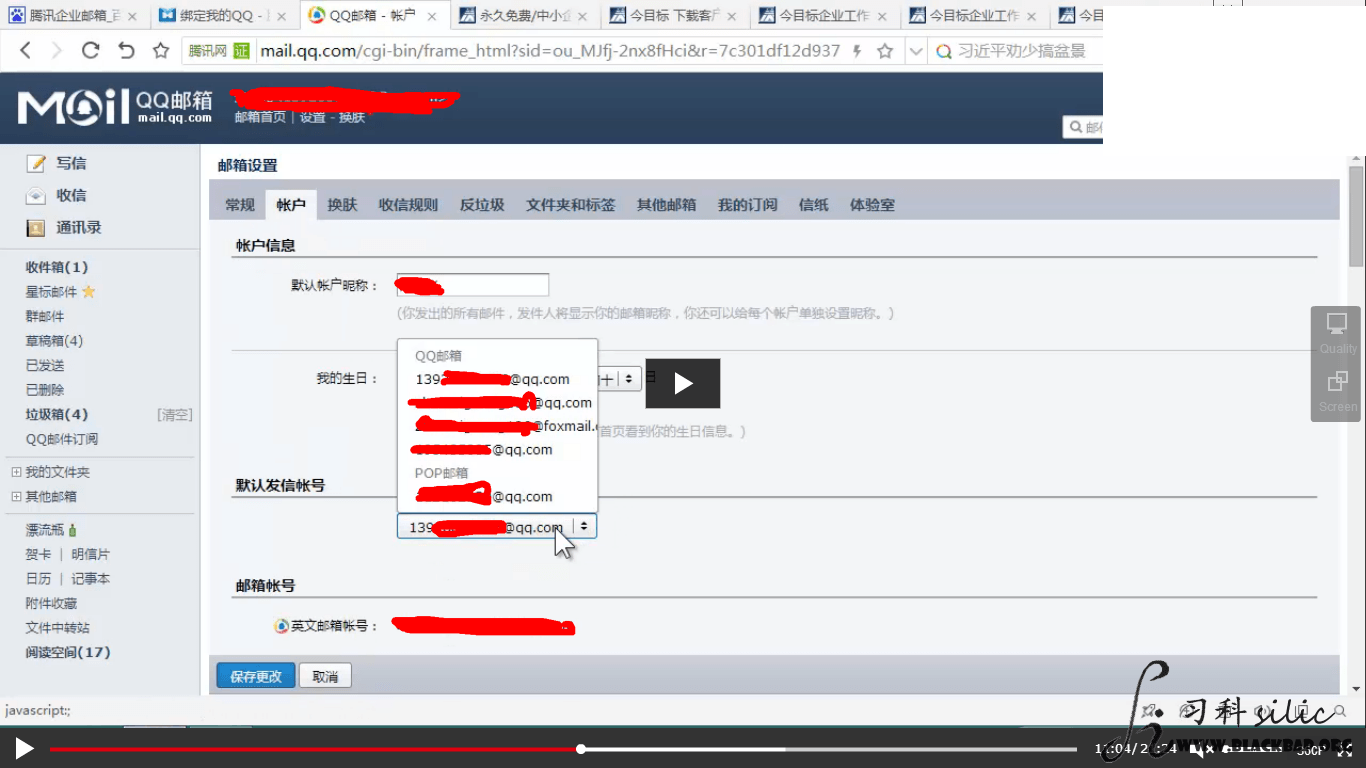The image size is (1366, 768).
Task: Choose the POP邮箱 @qq.com account option
Action: (497, 496)
